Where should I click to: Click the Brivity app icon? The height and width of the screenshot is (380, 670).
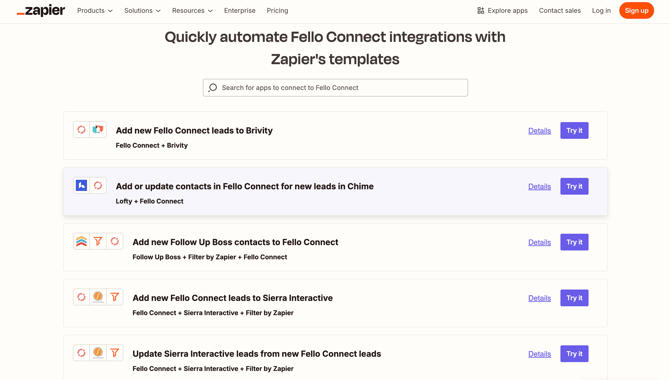[98, 130]
